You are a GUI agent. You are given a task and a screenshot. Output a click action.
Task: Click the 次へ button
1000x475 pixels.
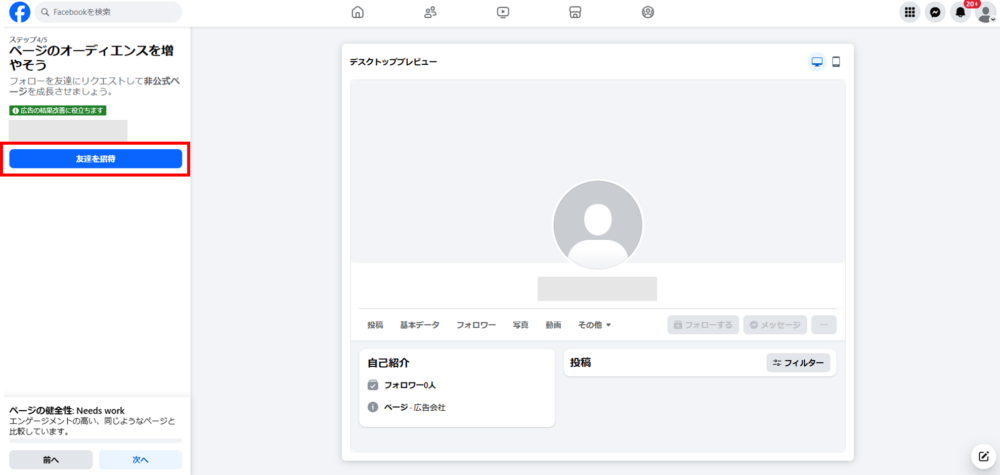140,460
